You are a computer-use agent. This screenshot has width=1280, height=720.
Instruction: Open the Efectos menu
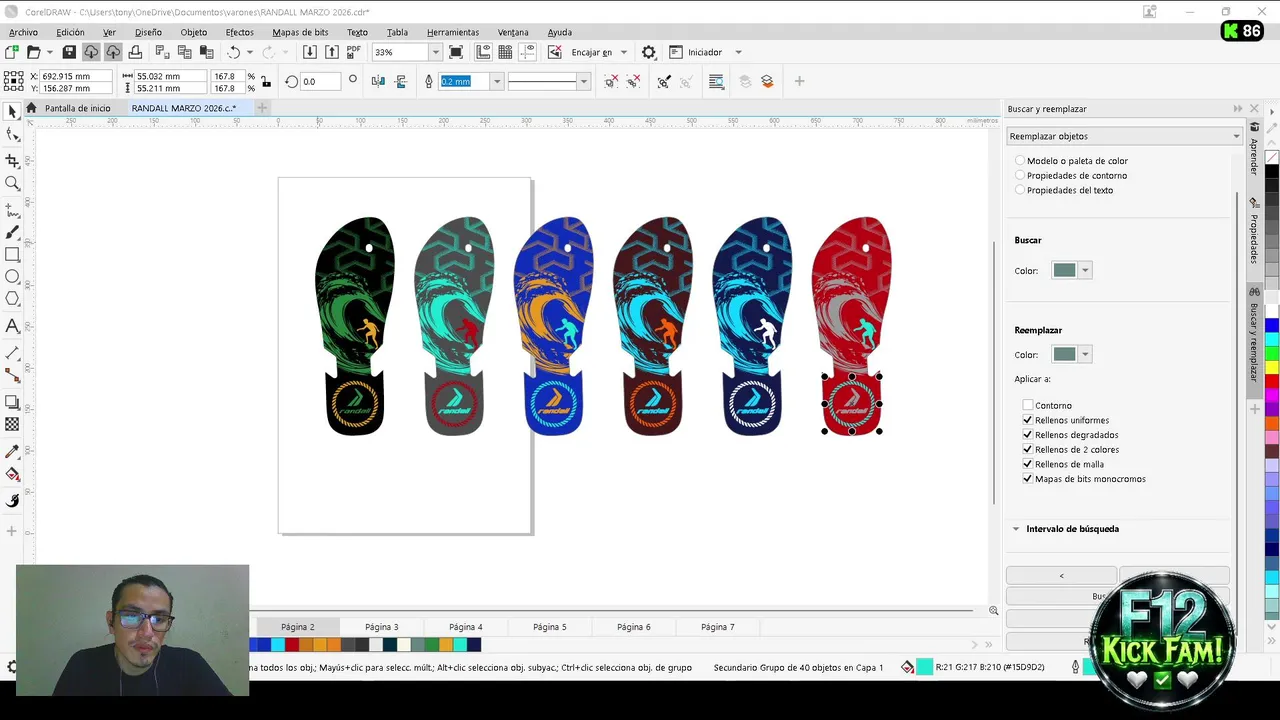click(x=240, y=32)
